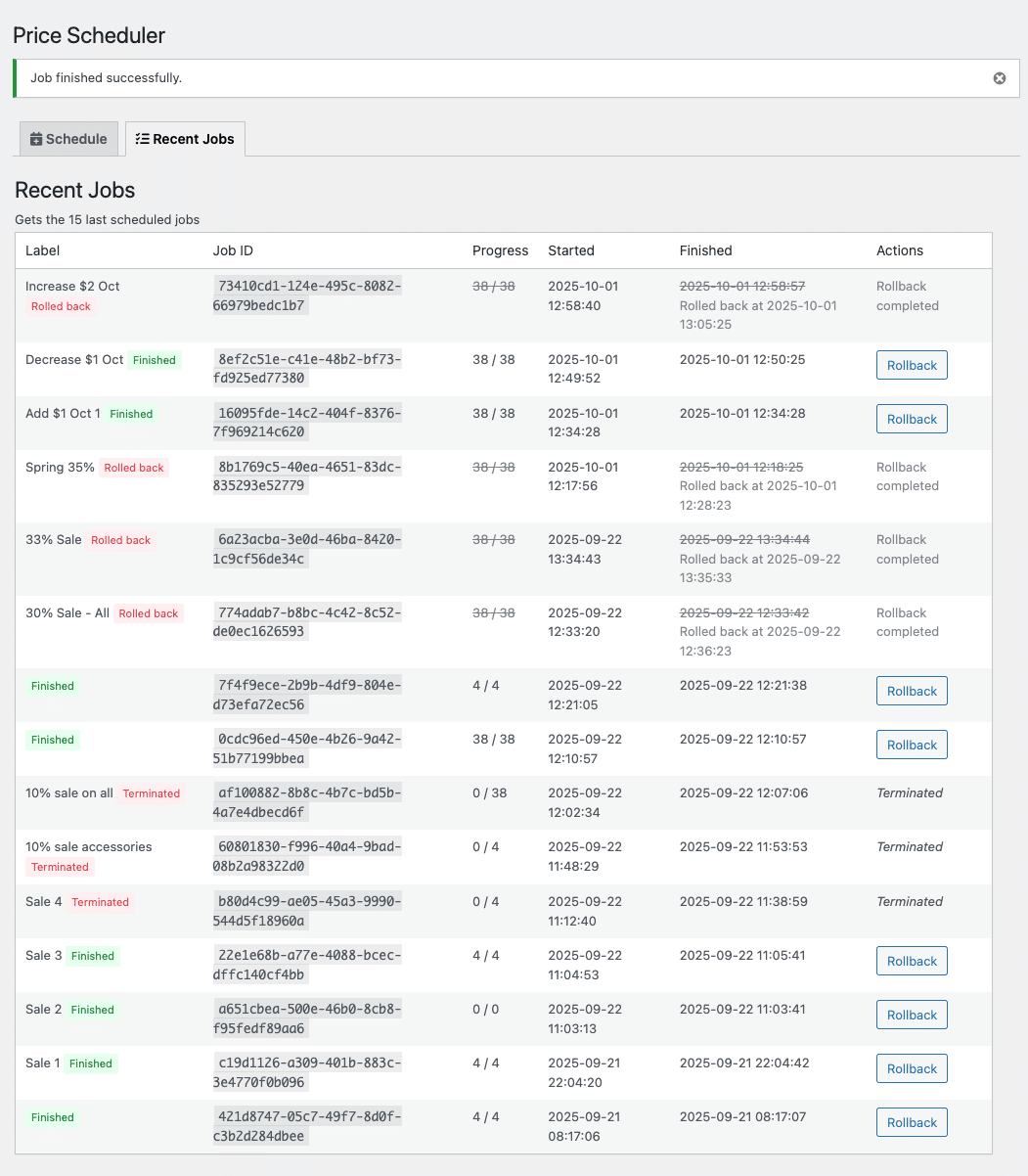The image size is (1028, 1176).
Task: Click the Job ID for 'Increase $2 Oct'
Action: coord(308,295)
